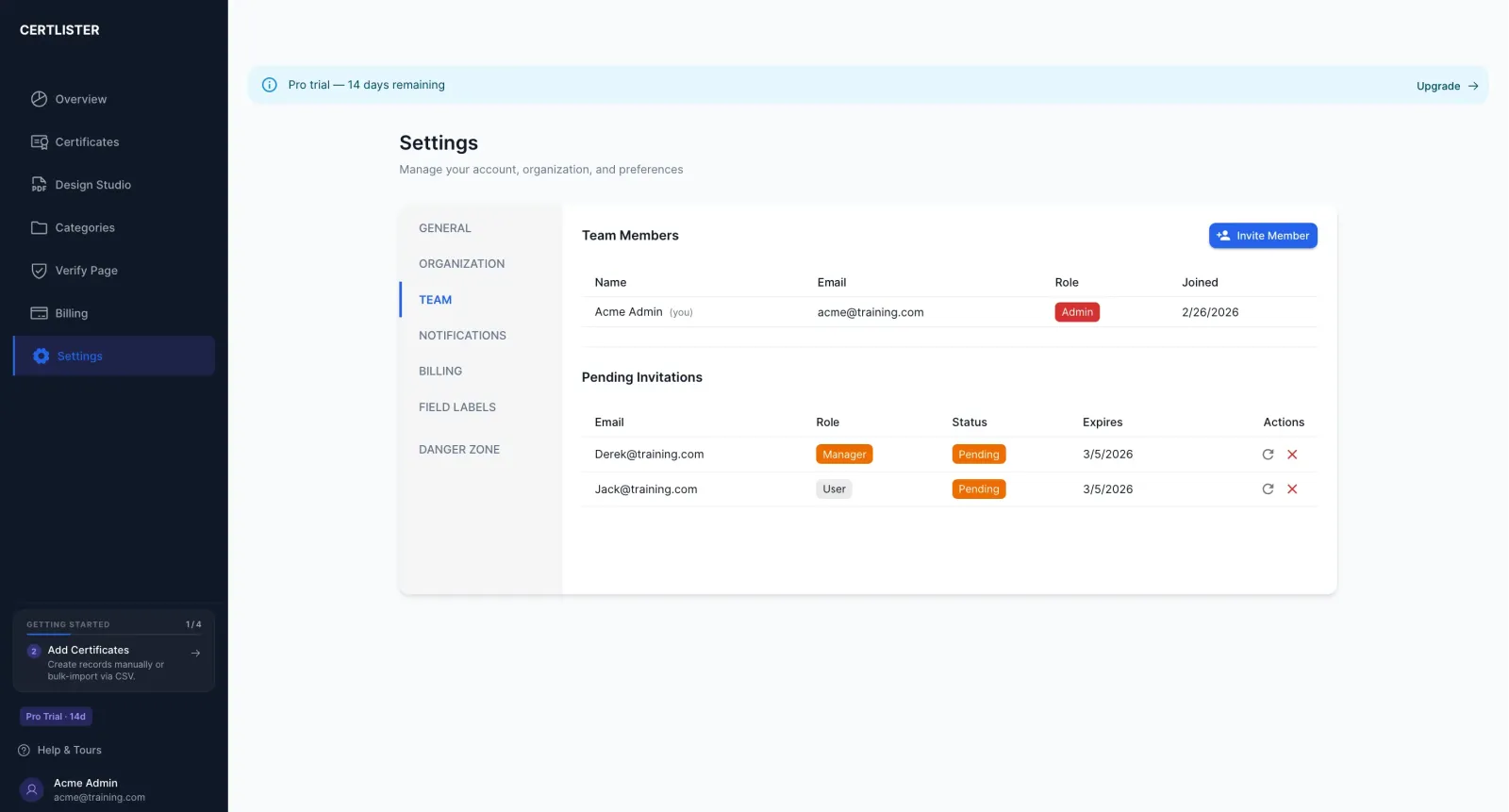Click the Acme Admin avatar icon
Screen dimensions: 1509x812
(32, 790)
